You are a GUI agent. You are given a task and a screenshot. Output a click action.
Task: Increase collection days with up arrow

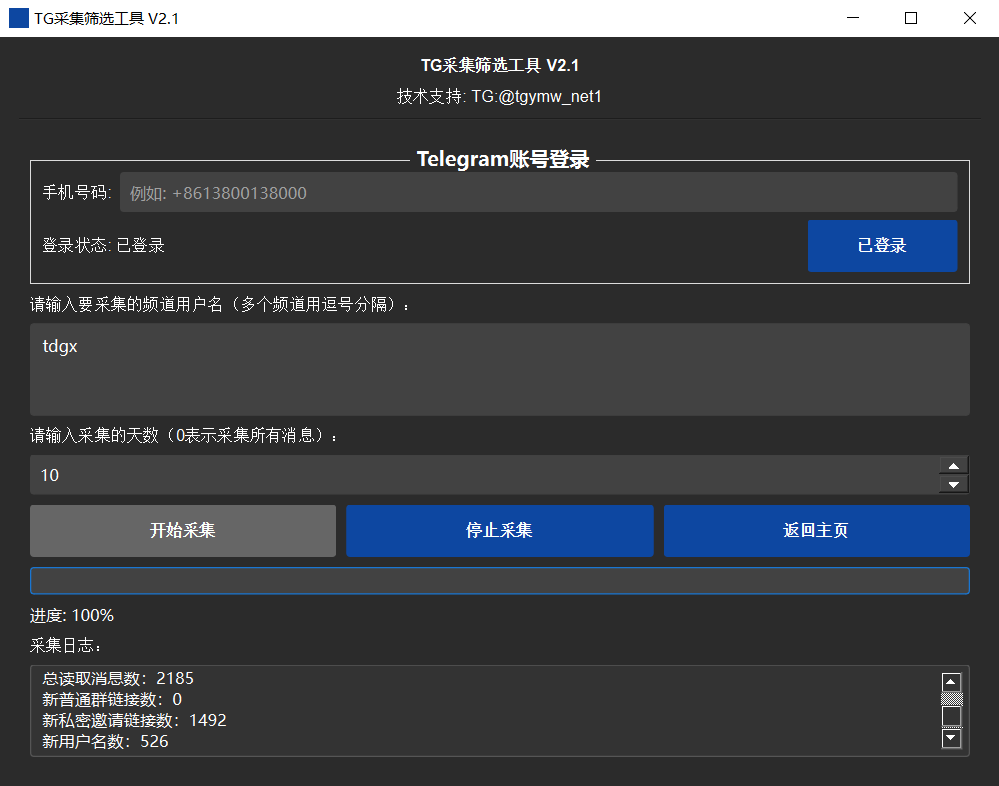[954, 466]
